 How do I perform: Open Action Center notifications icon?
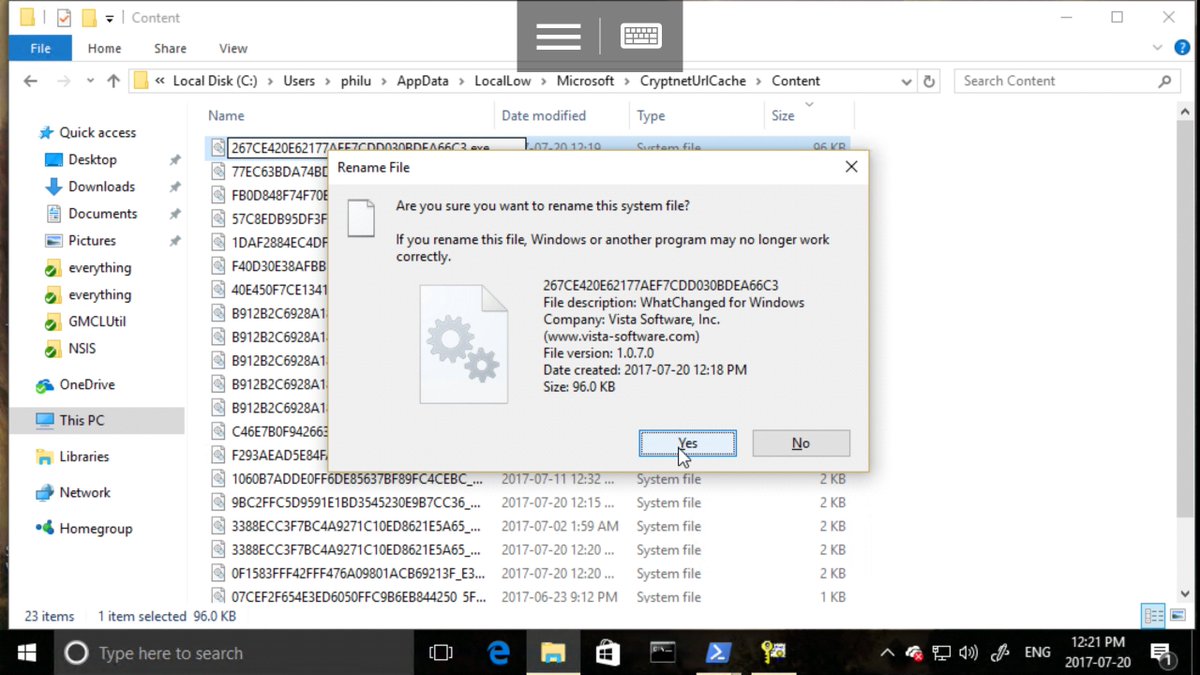[x=1162, y=654]
